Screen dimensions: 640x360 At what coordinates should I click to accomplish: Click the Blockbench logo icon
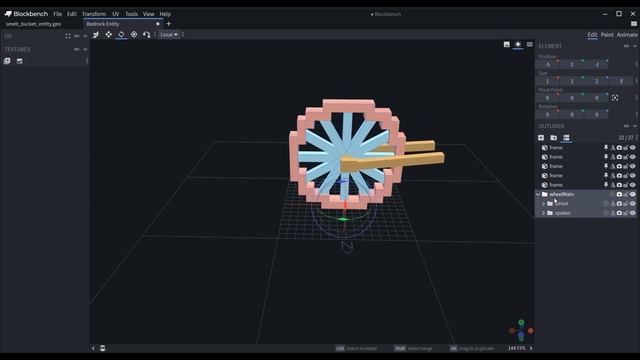[x=8, y=14]
